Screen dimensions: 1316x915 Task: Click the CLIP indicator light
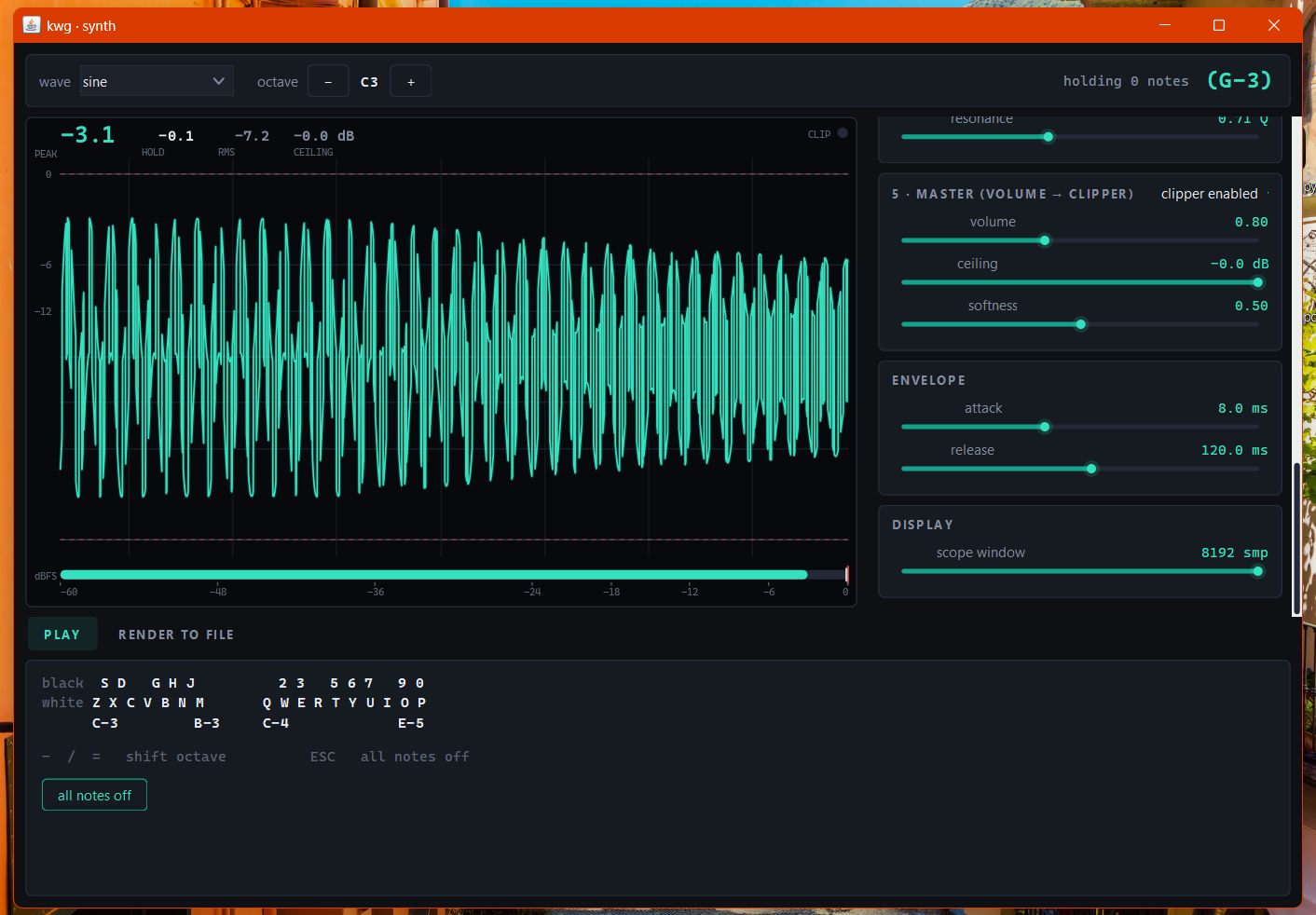tap(843, 133)
